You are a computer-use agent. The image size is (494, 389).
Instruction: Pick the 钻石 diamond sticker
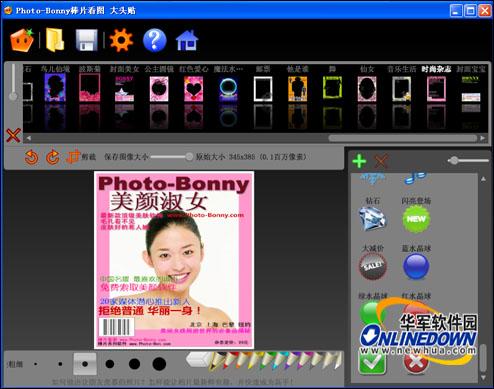pos(372,218)
